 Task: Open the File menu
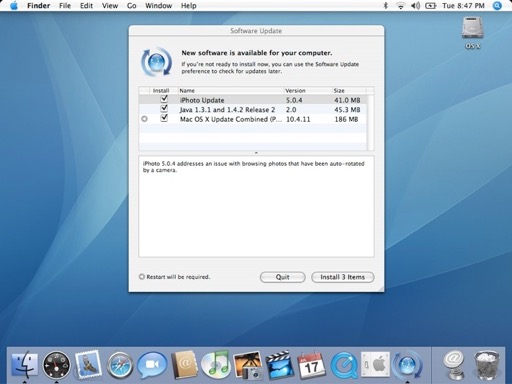pyautogui.click(x=65, y=6)
